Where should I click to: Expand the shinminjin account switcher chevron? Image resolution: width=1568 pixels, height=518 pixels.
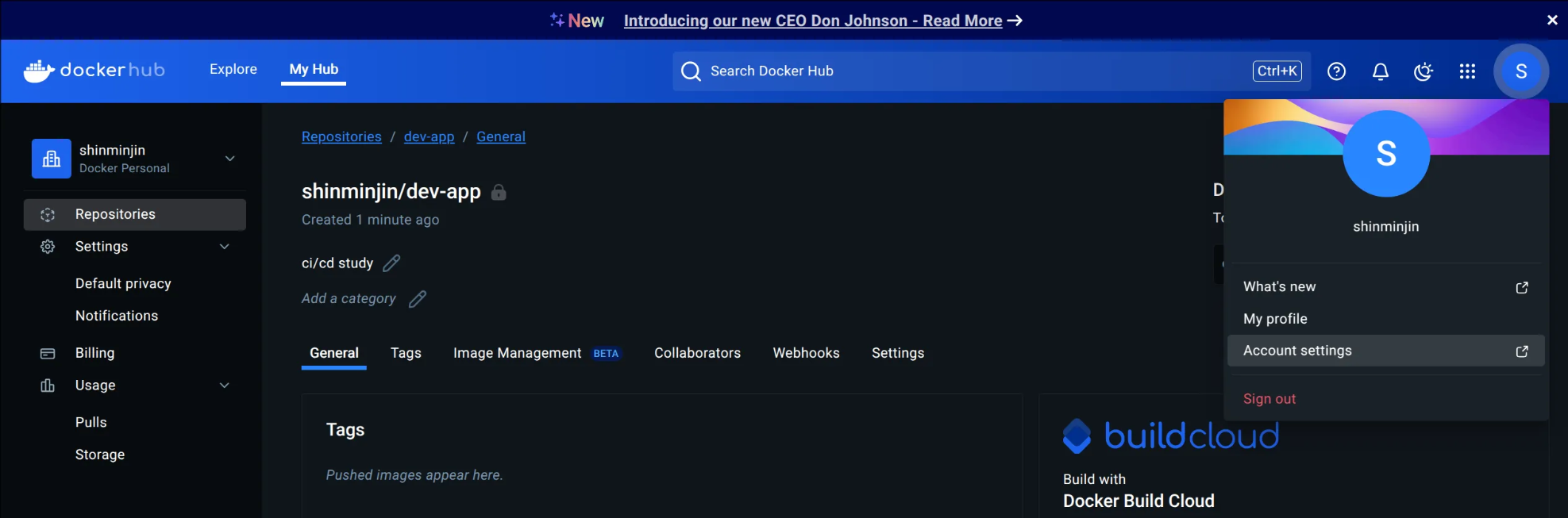click(x=230, y=159)
